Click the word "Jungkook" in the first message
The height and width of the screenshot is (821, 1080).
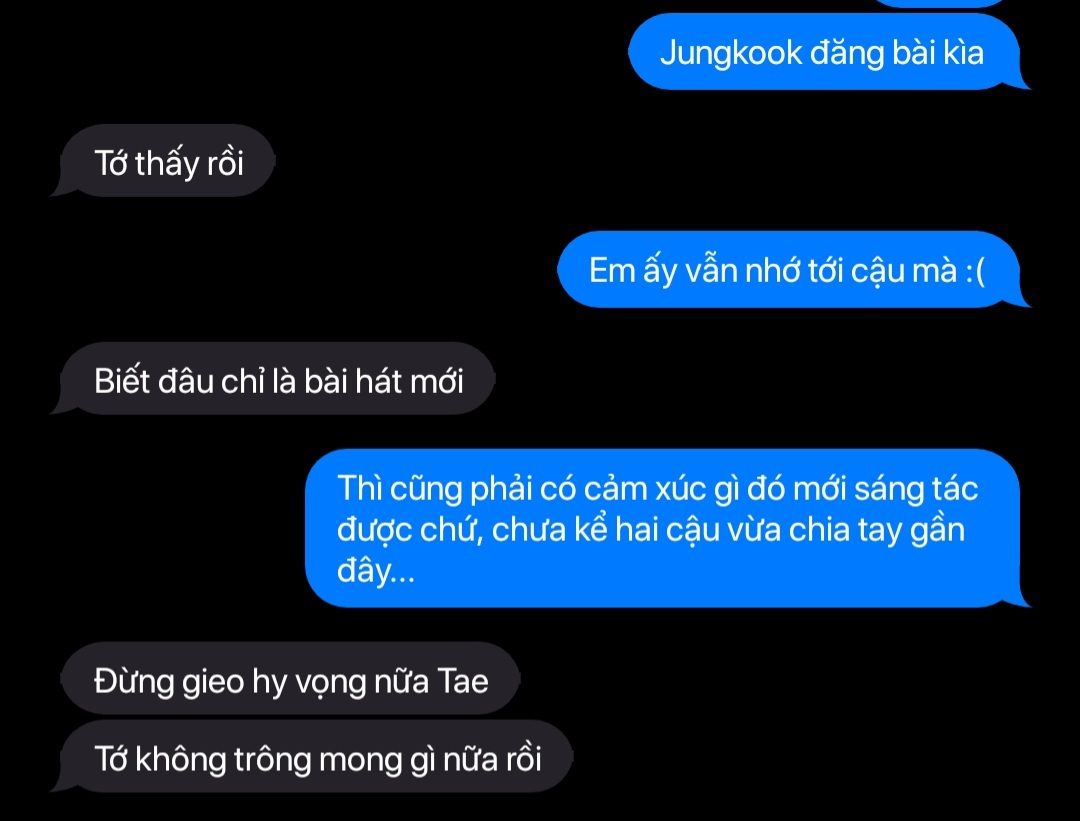731,53
